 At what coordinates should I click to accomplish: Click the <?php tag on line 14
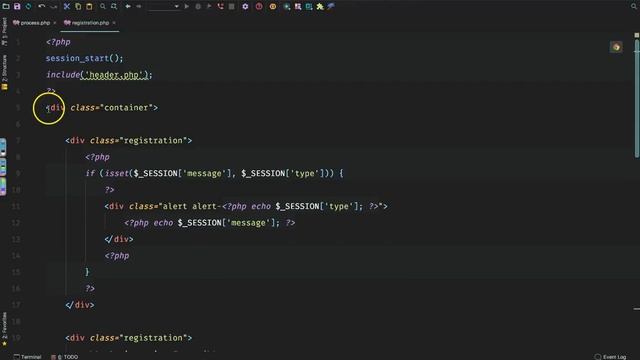(117, 256)
